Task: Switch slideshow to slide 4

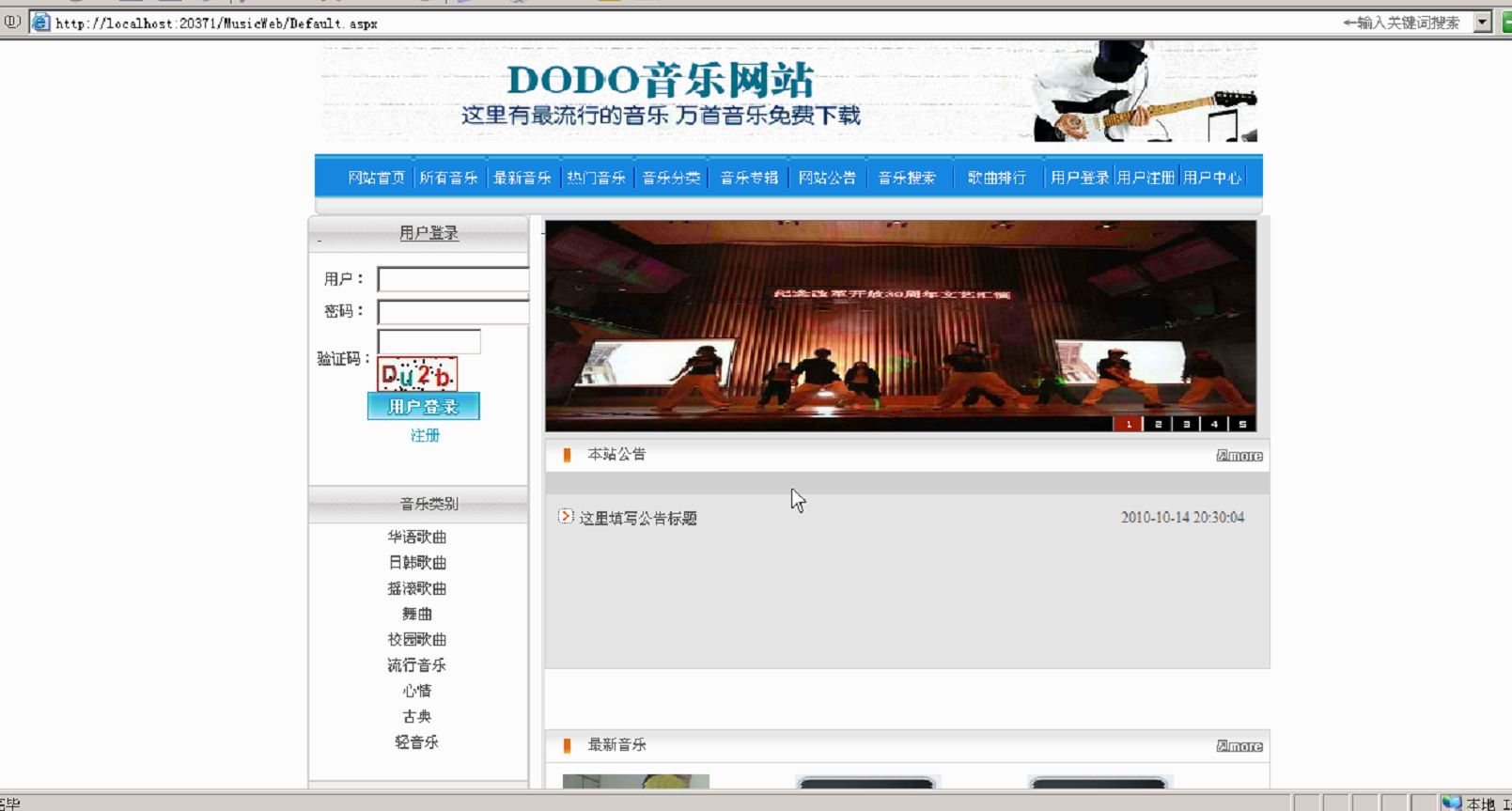Action: pos(1214,424)
